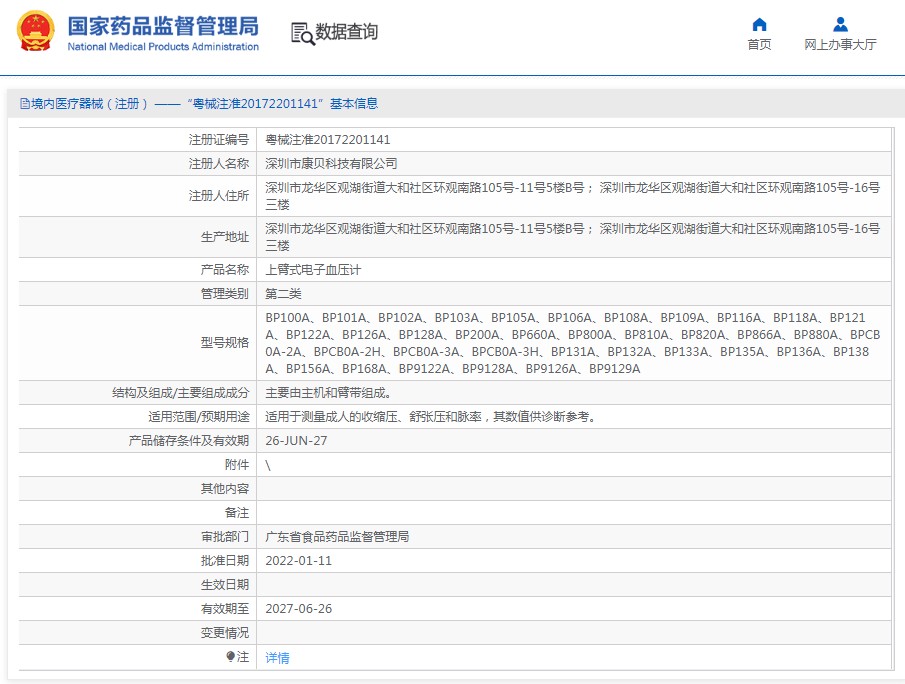Open the 详情 link in the last row

pyautogui.click(x=277, y=658)
